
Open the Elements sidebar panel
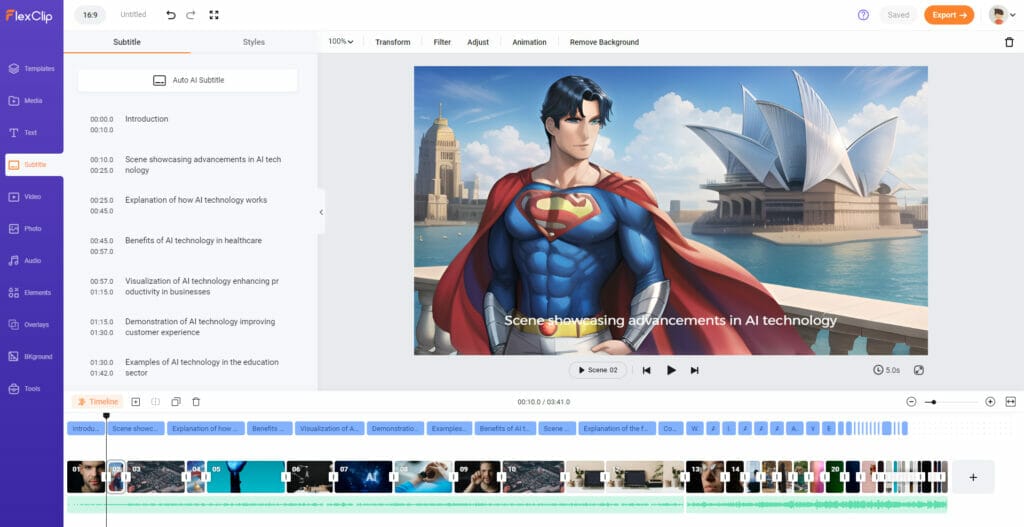(31, 293)
